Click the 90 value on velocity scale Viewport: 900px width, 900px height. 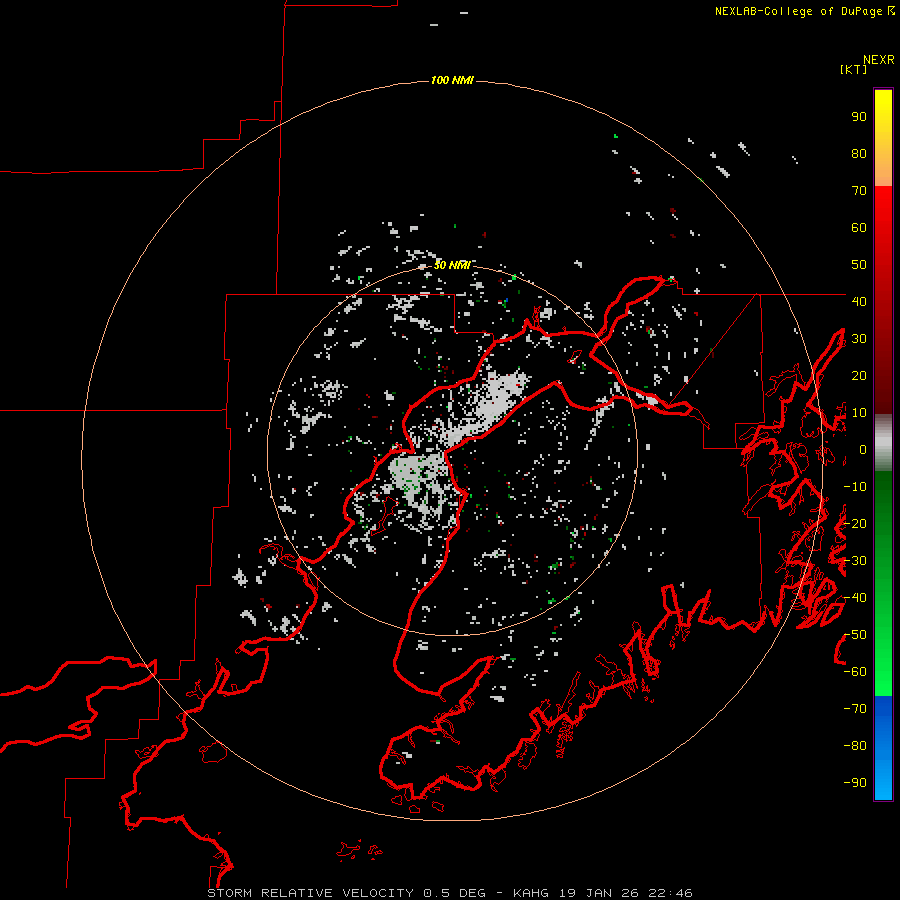(859, 117)
